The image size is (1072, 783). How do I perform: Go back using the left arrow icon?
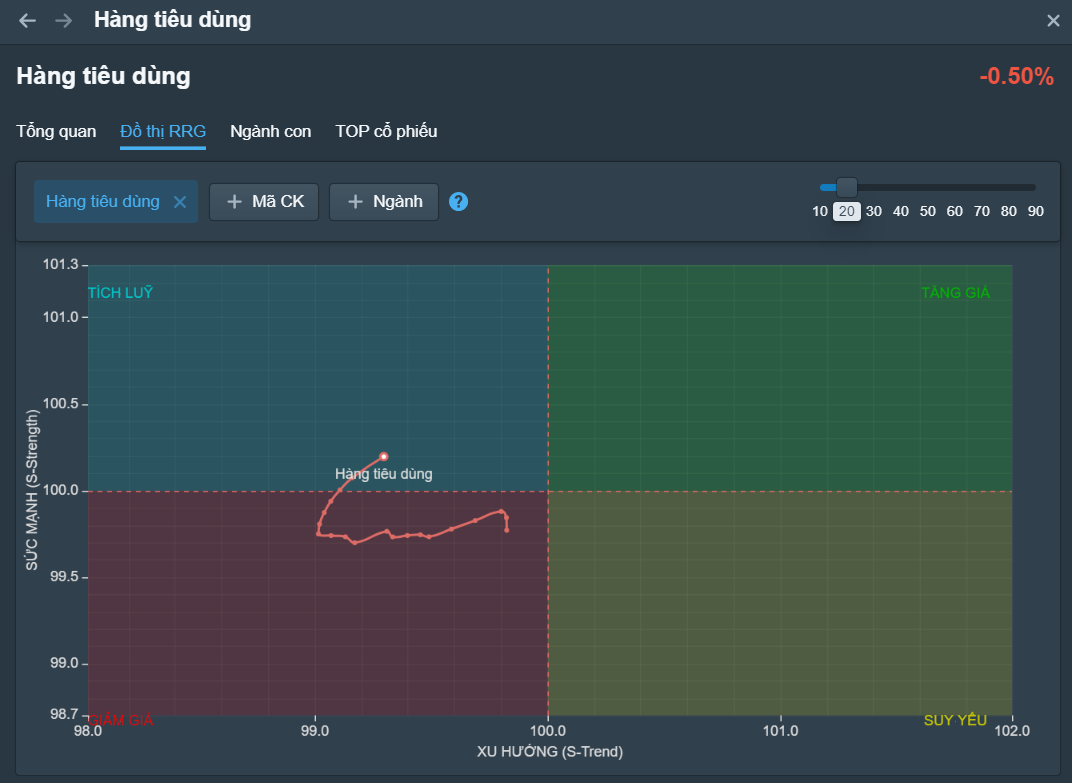[x=27, y=21]
